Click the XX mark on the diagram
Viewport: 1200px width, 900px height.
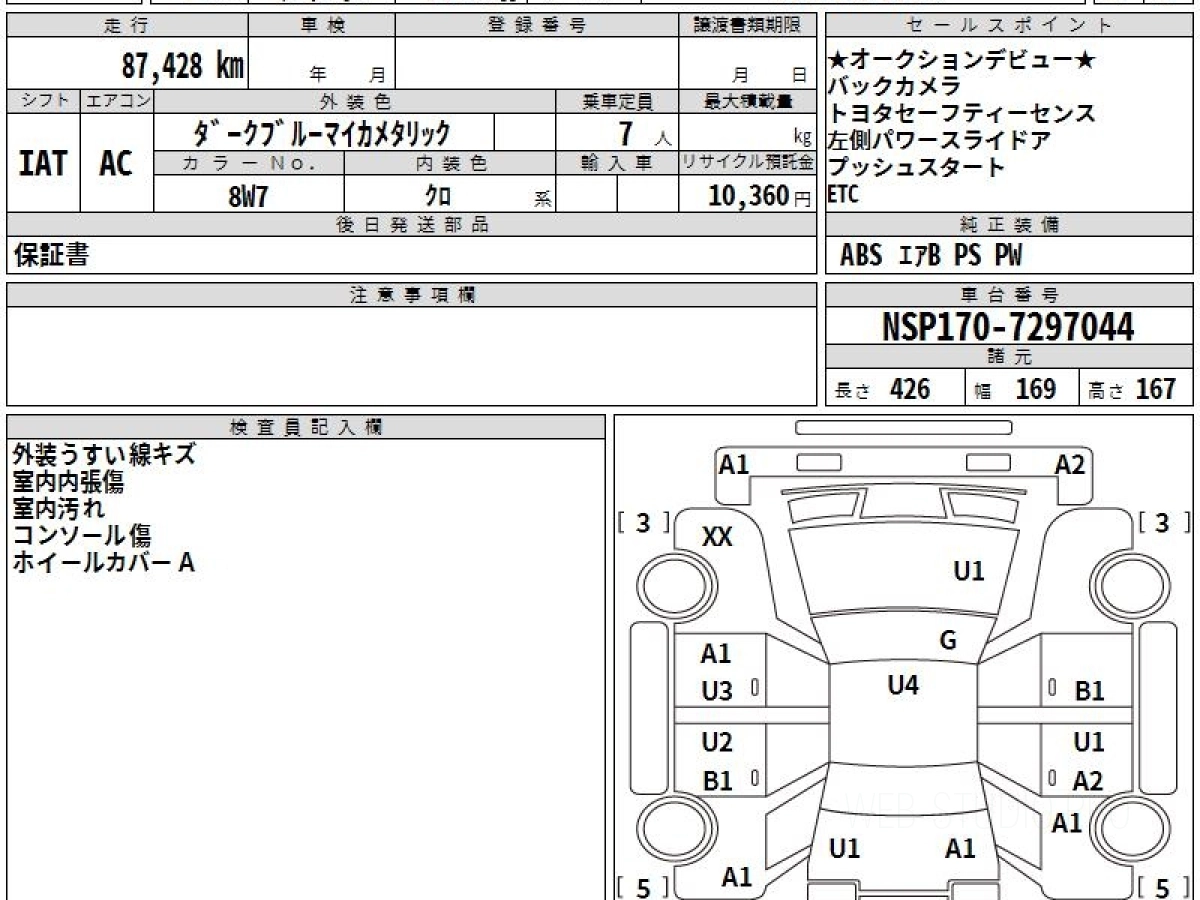[717, 537]
